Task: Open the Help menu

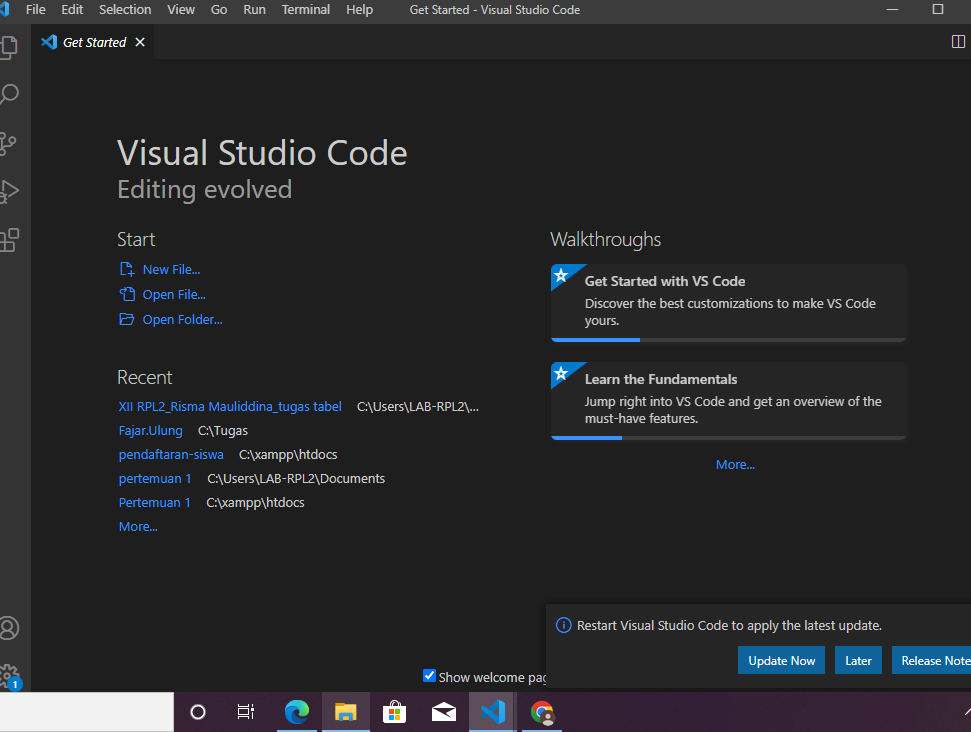Action: (x=359, y=10)
